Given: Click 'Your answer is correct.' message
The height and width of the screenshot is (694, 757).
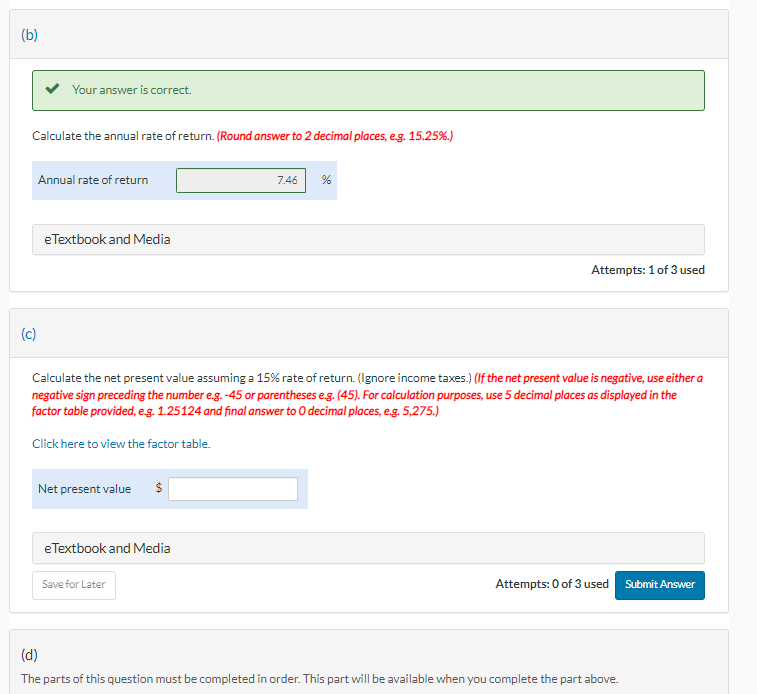Looking at the screenshot, I should coord(132,90).
